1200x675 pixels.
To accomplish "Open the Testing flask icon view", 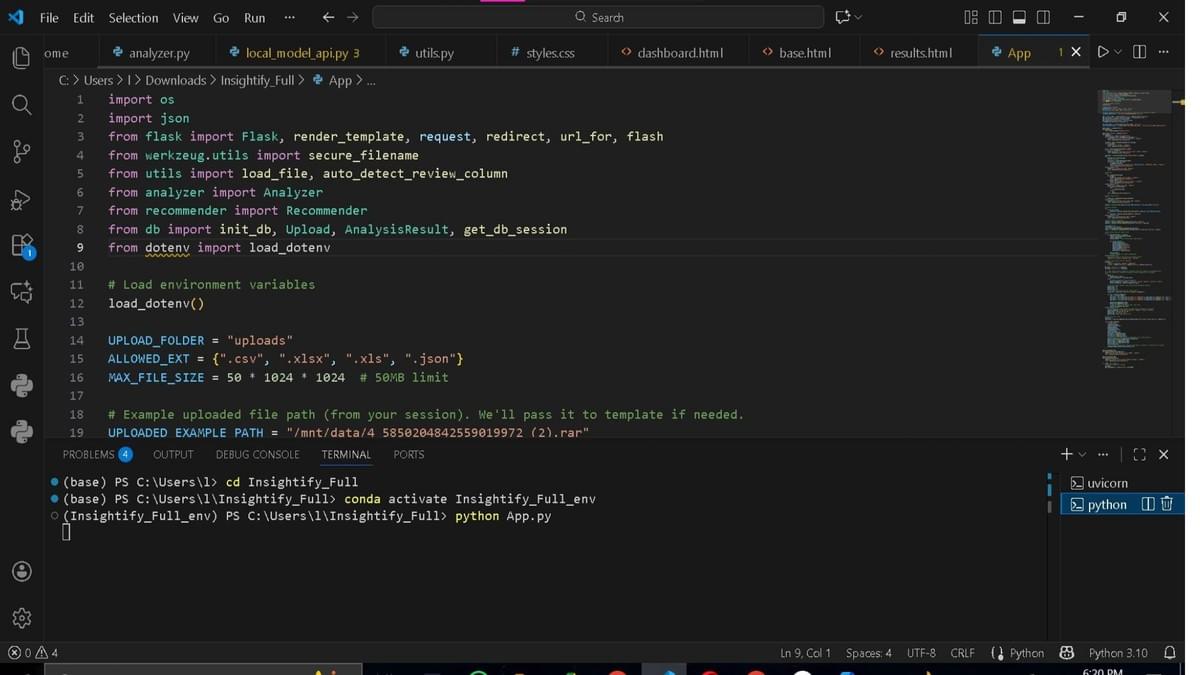I will (x=21, y=339).
